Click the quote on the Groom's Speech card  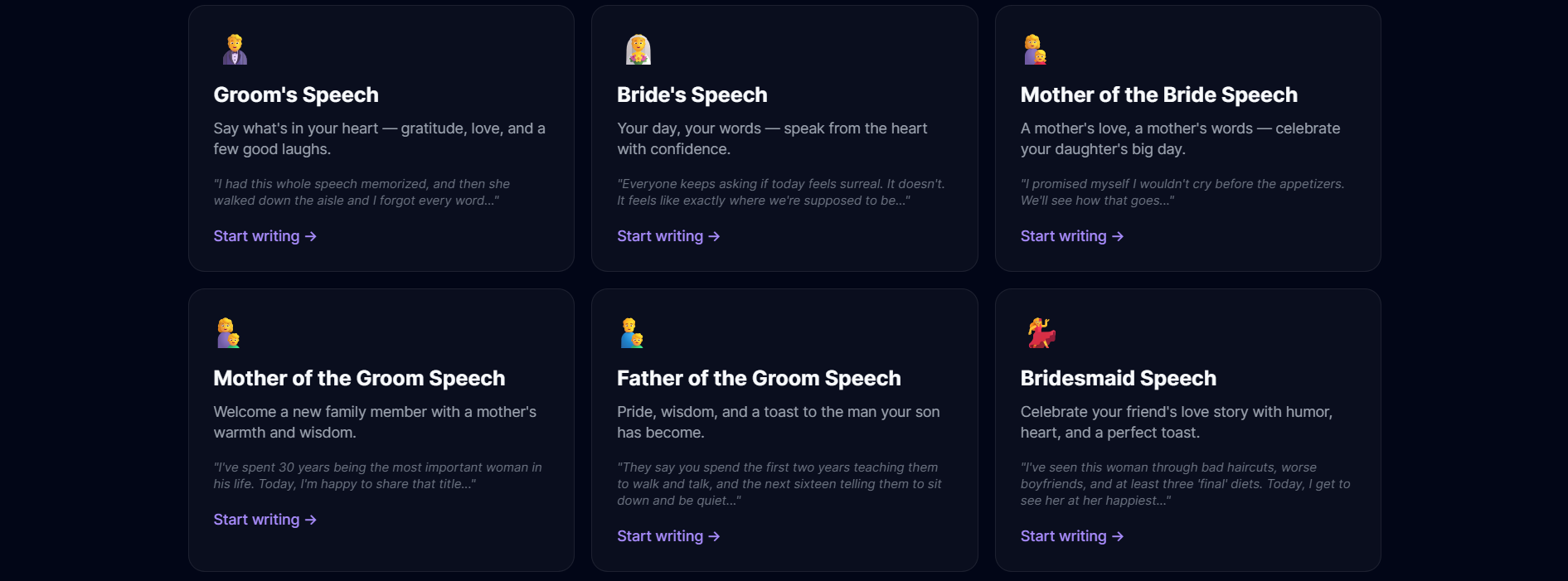[362, 192]
